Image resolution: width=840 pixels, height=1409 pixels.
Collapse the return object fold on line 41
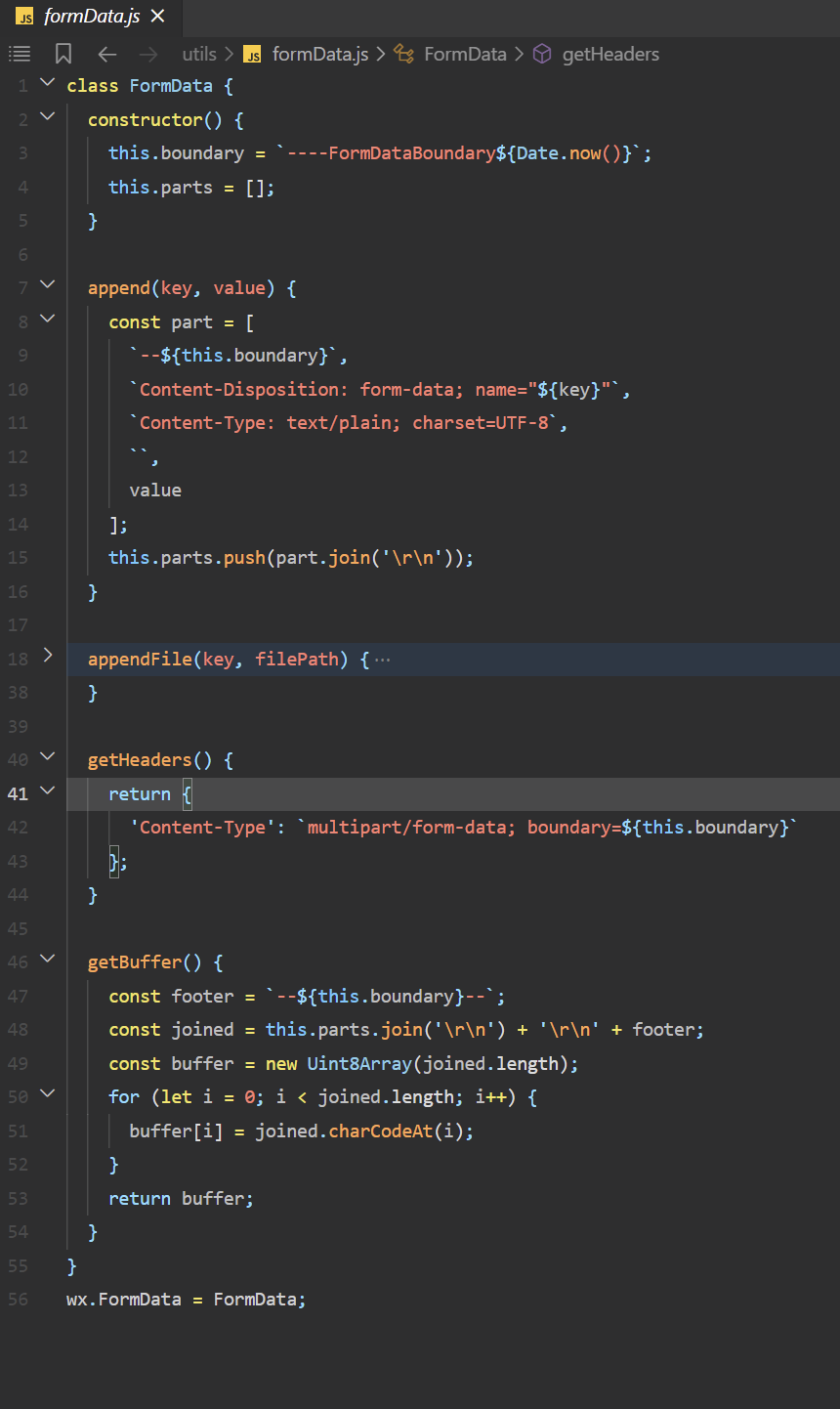click(47, 791)
